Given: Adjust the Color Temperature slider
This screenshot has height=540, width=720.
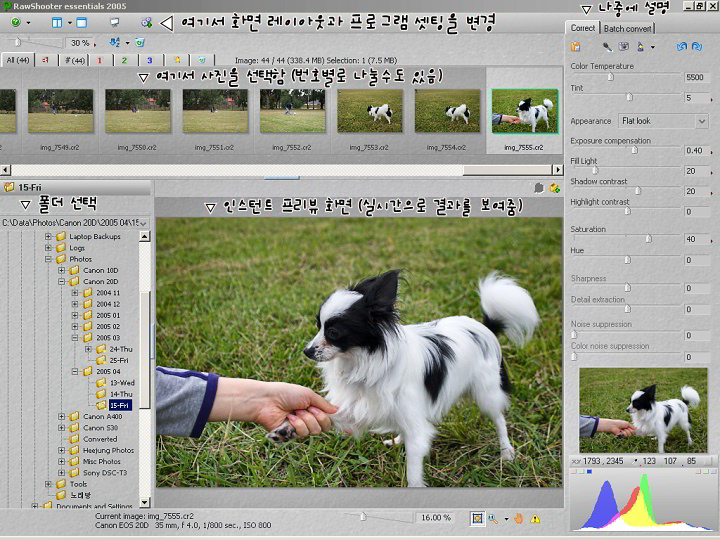Looking at the screenshot, I should click(611, 77).
